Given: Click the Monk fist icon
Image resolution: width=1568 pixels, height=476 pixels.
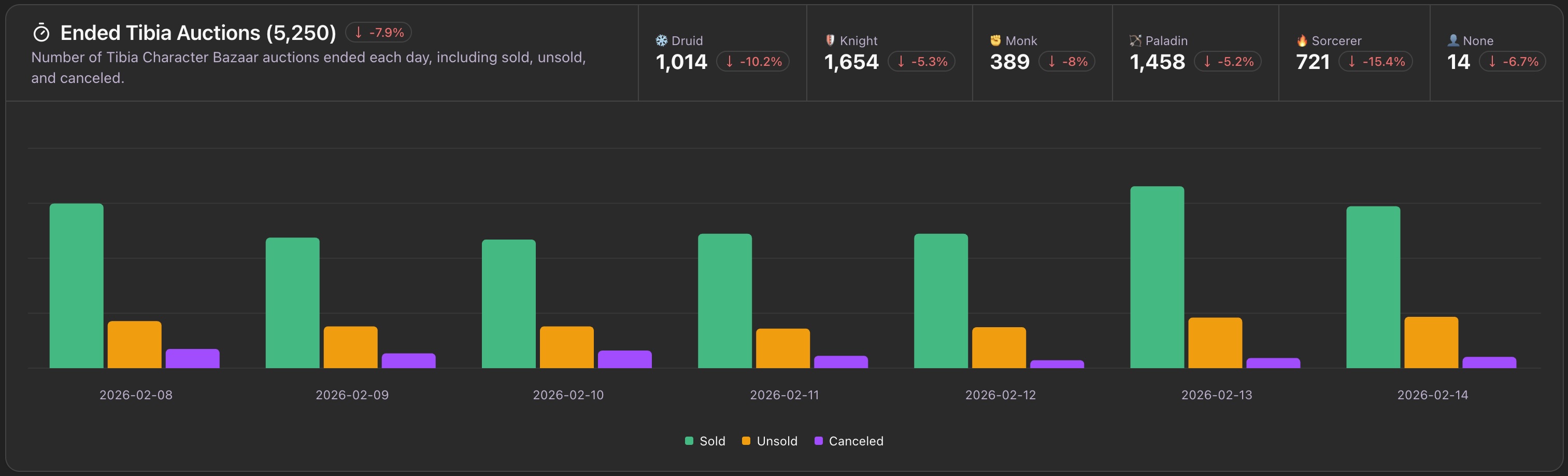Looking at the screenshot, I should (x=996, y=40).
